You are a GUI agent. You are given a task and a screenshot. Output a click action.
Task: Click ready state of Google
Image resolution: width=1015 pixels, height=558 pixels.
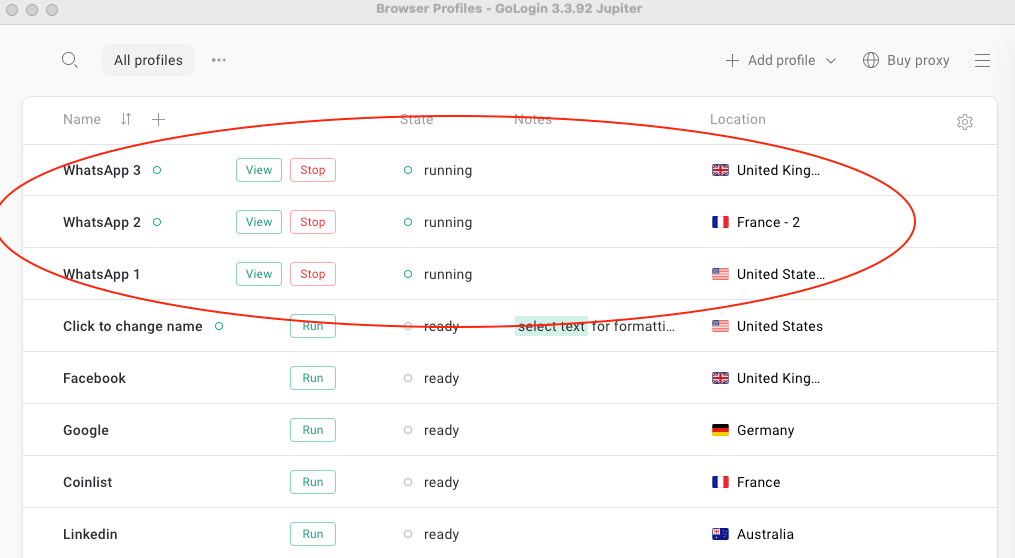pos(432,430)
